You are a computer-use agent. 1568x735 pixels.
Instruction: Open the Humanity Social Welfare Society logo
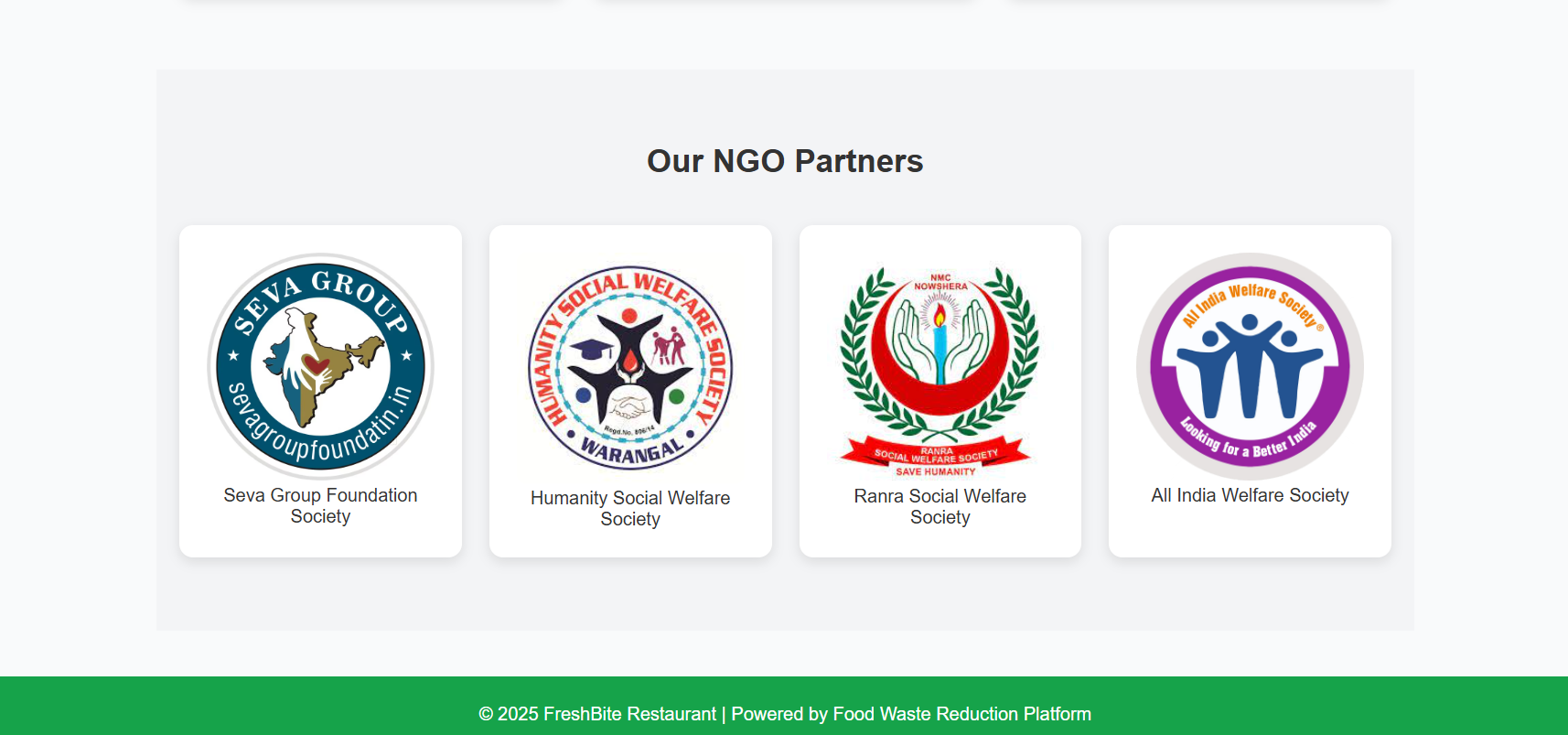click(x=630, y=368)
